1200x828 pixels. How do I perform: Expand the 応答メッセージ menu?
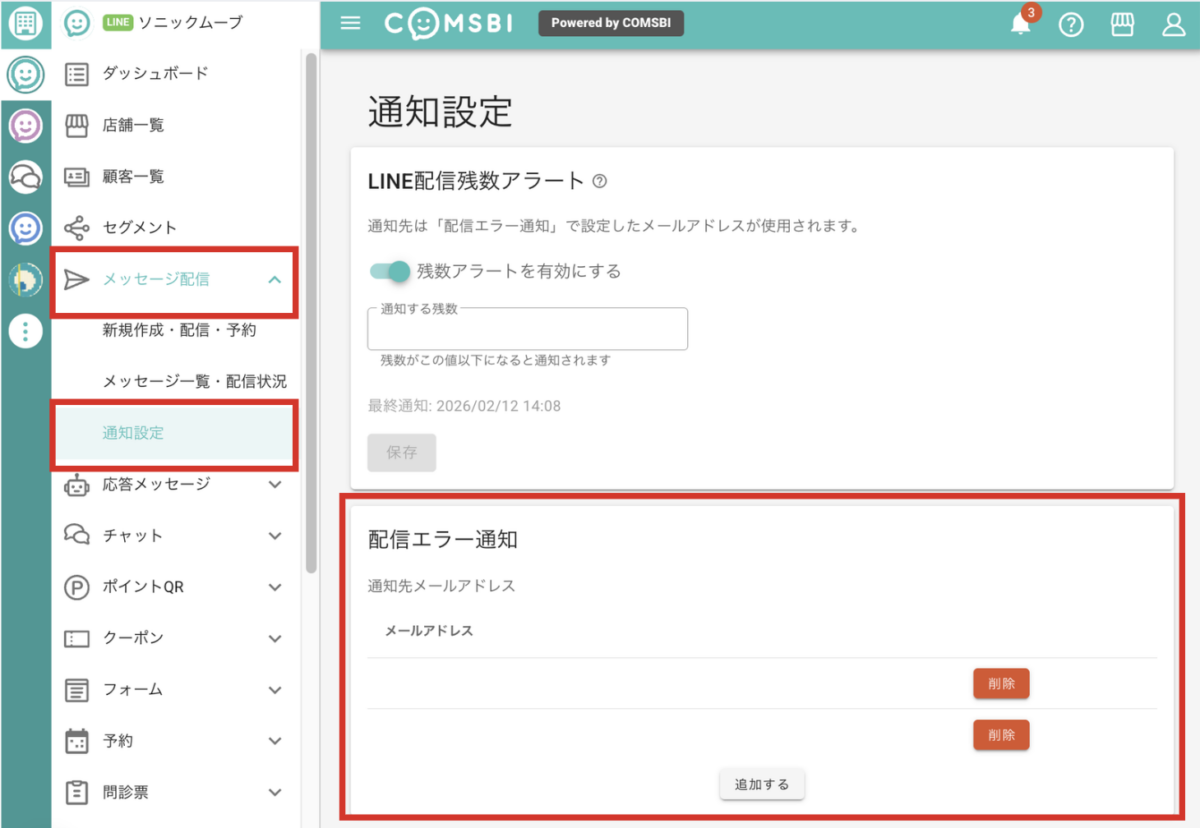point(275,484)
